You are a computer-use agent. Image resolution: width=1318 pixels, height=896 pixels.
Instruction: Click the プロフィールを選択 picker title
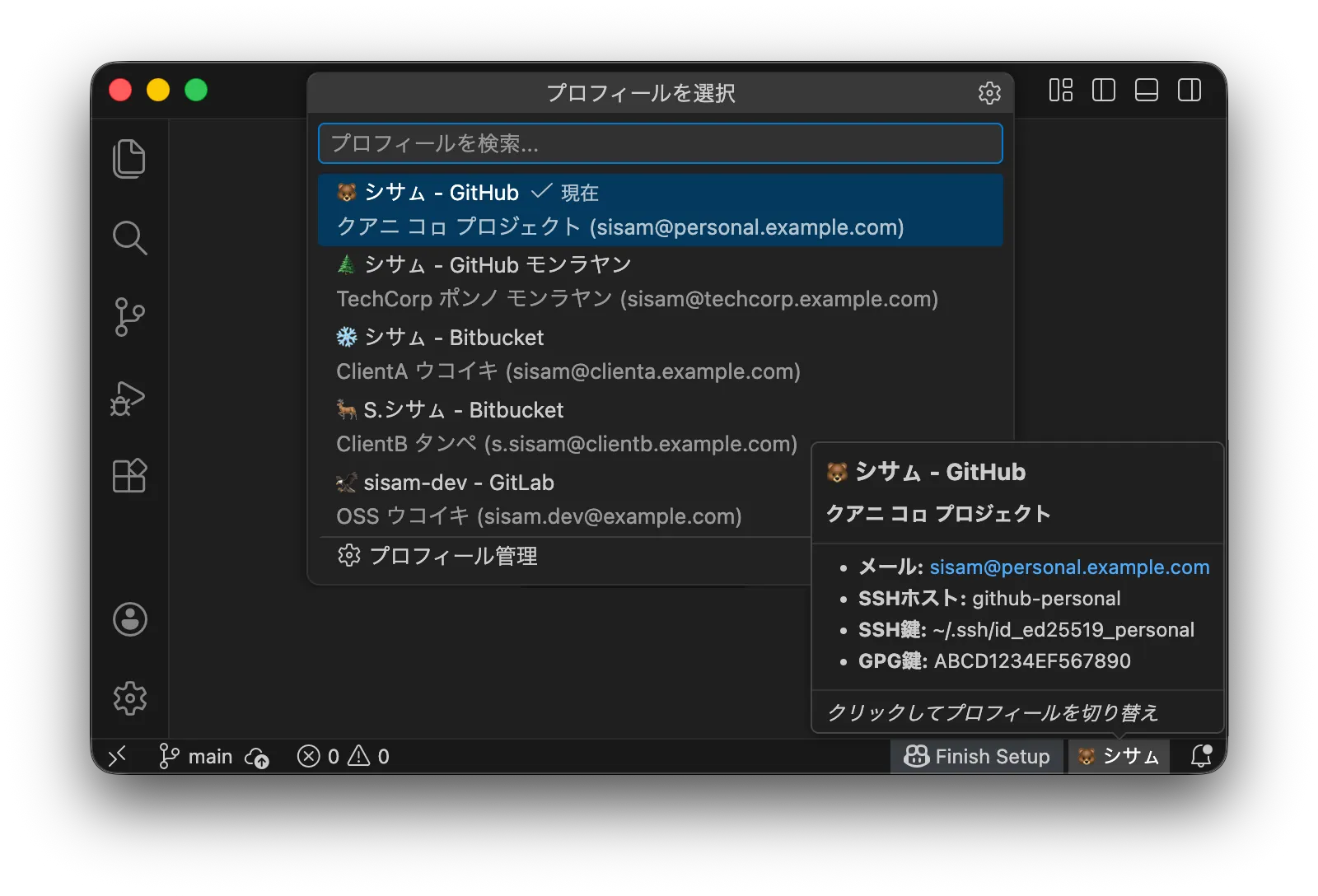coord(641,93)
